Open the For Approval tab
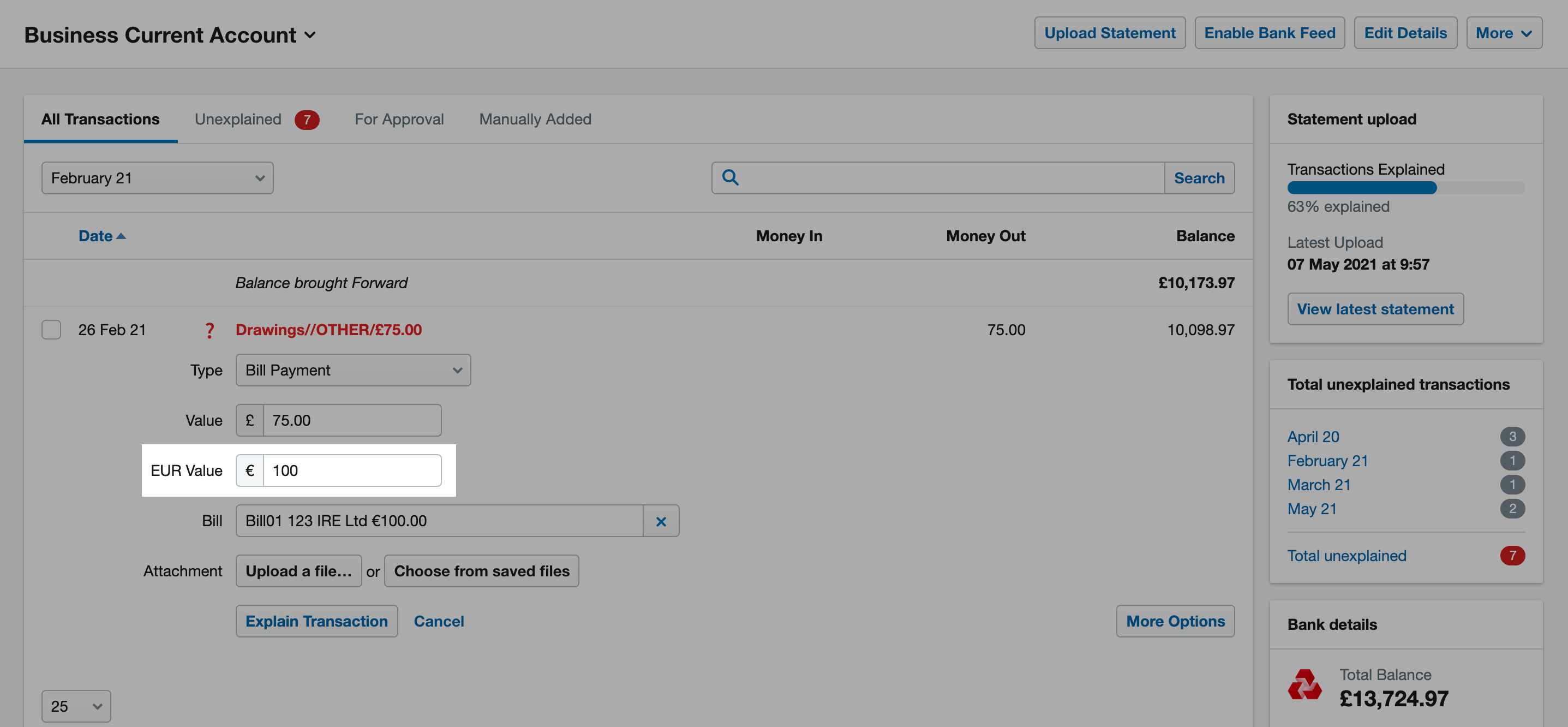 399,120
